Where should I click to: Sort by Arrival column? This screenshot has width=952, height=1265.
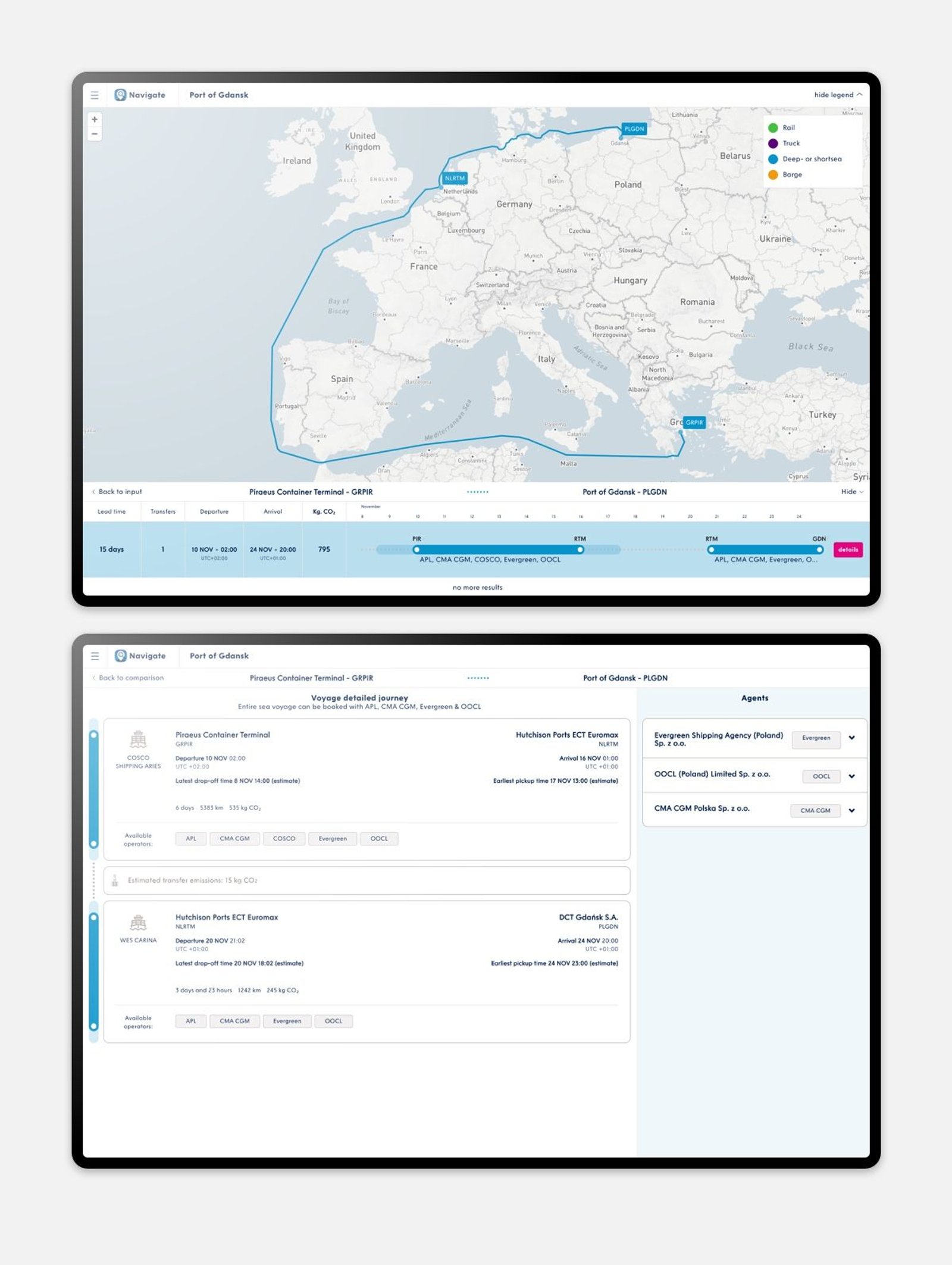(273, 512)
